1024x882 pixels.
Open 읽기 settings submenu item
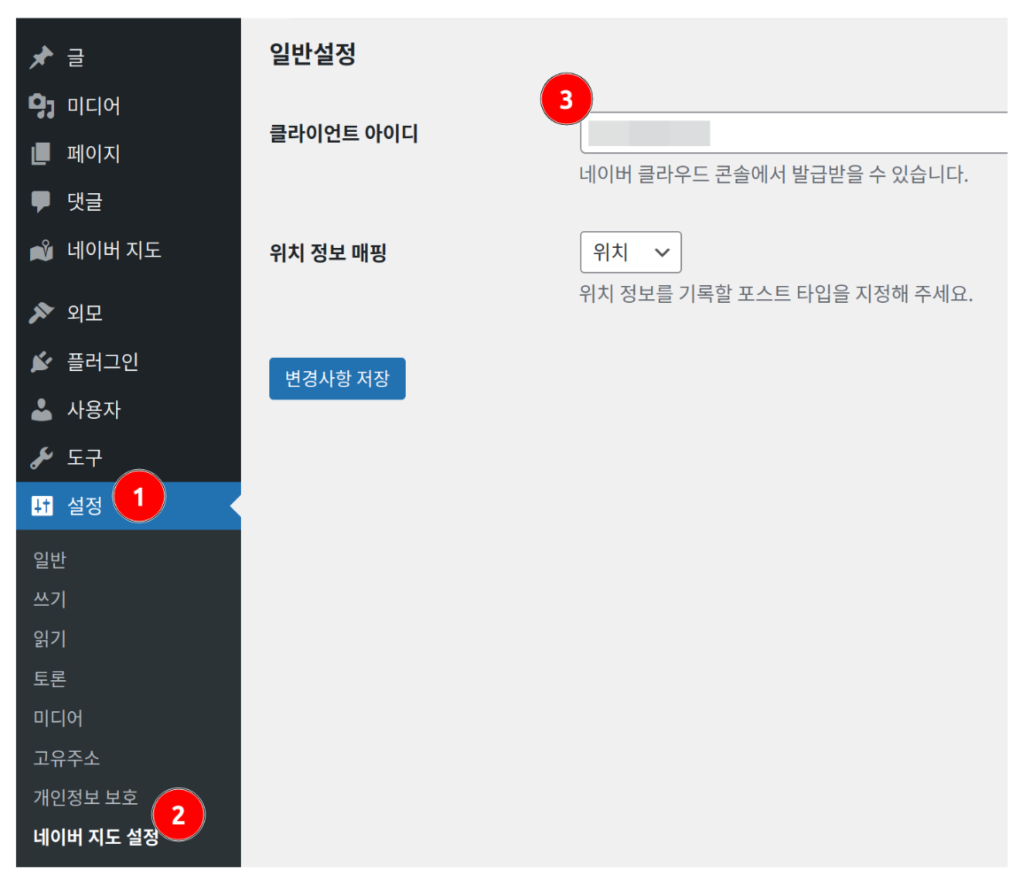49,639
